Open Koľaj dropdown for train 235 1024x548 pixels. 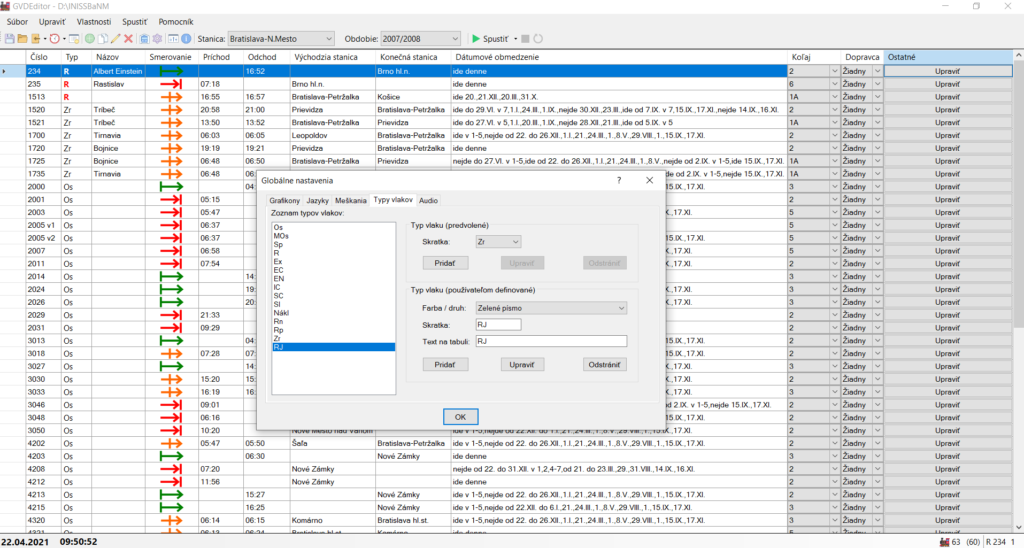click(834, 84)
